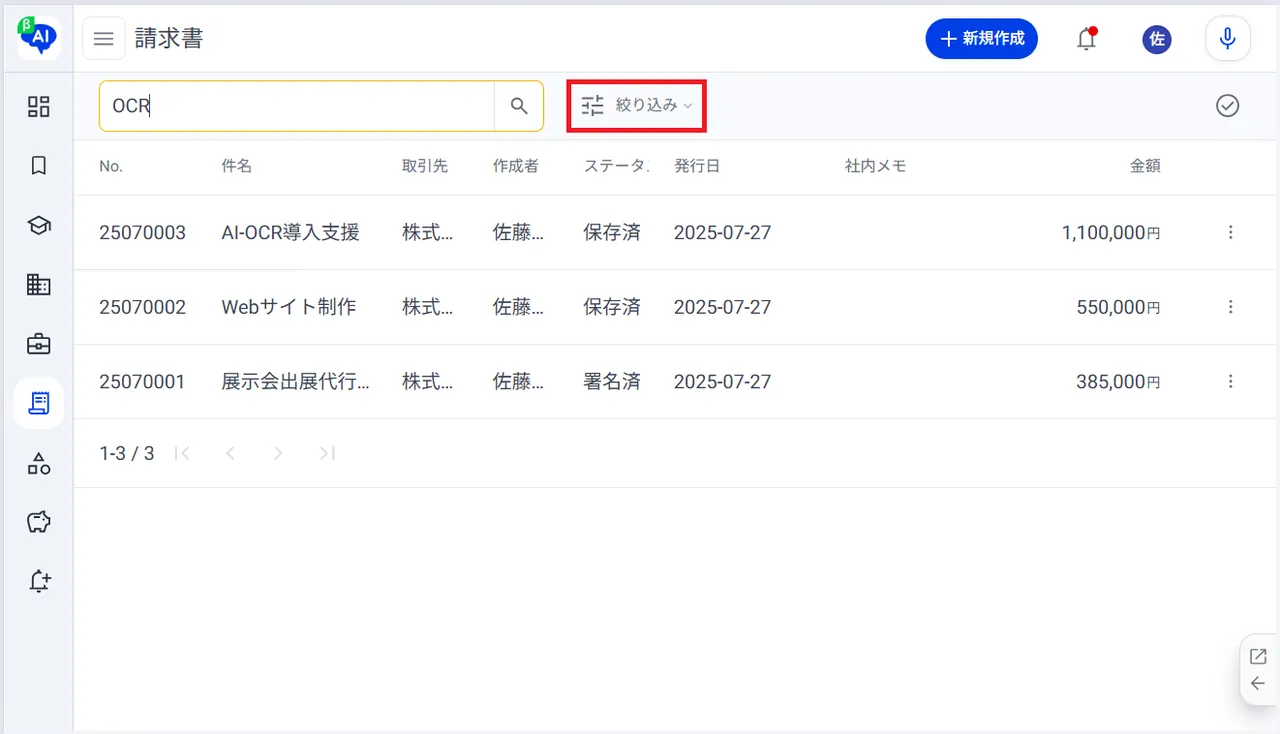Go to the first page
Image resolution: width=1280 pixels, height=734 pixels.
[182, 453]
